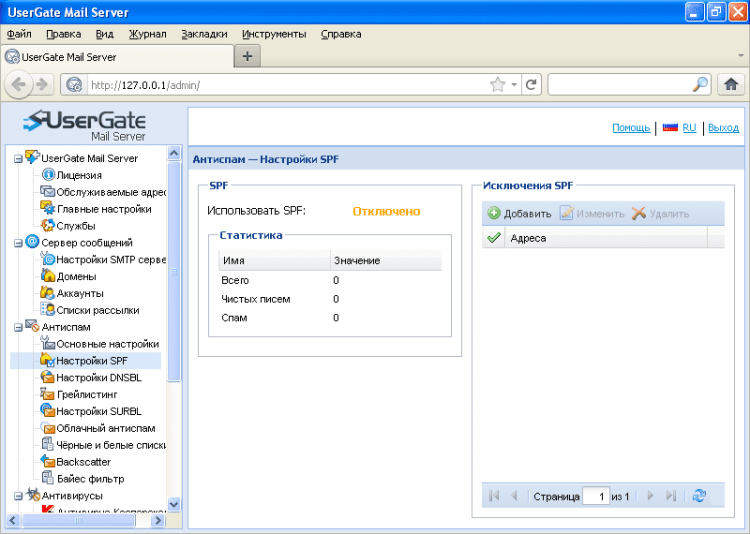
Task: Click the Грейлистинг icon
Action: pyautogui.click(x=47, y=394)
